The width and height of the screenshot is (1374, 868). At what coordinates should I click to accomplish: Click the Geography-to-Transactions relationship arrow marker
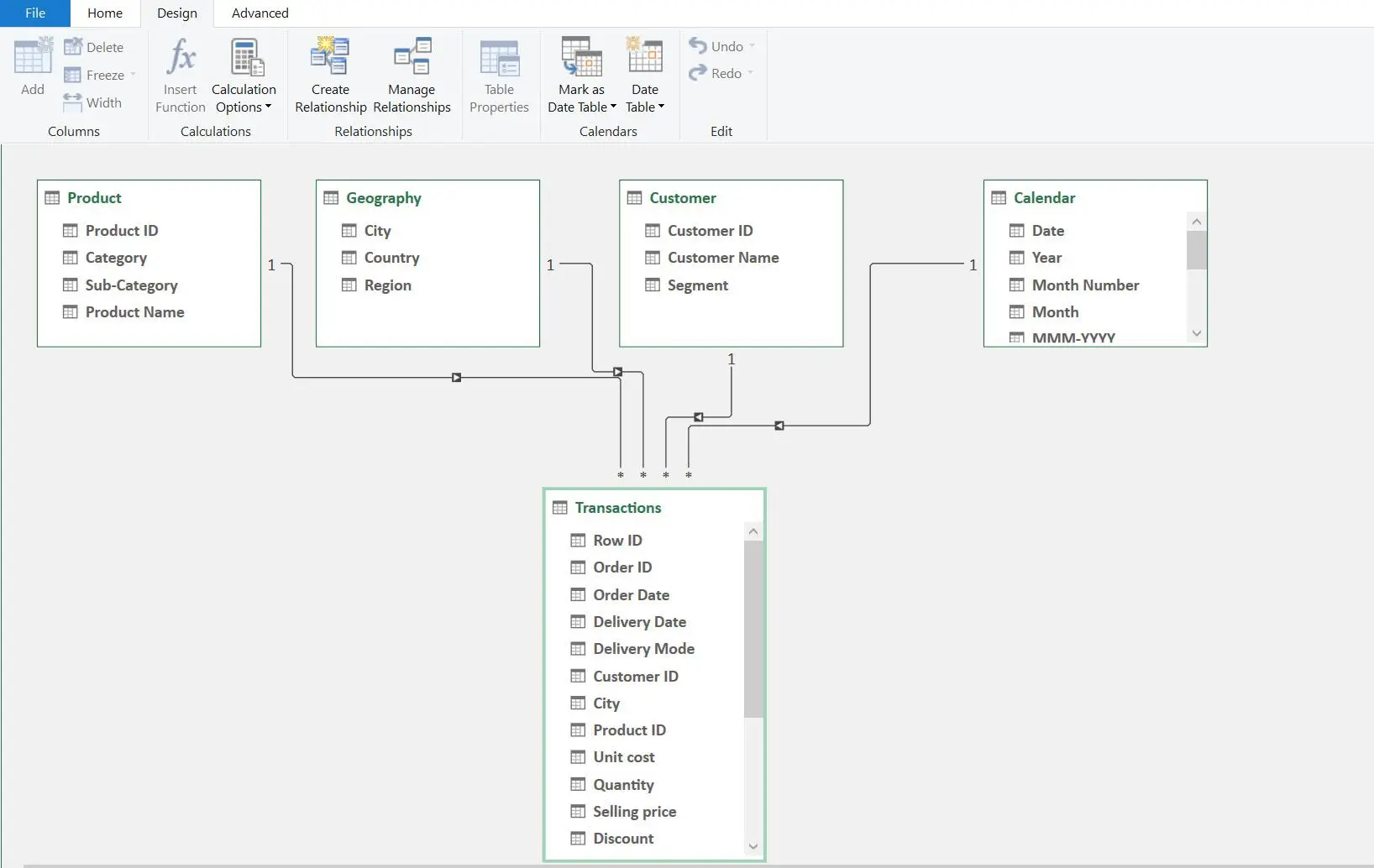[x=617, y=371]
